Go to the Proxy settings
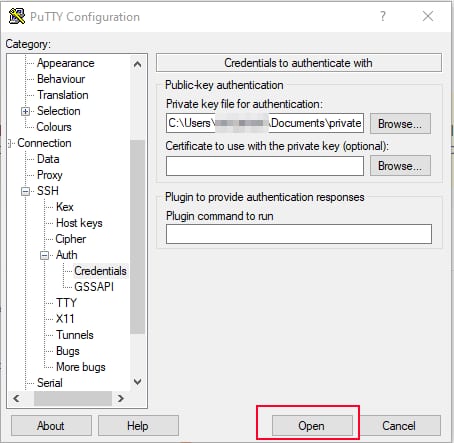Viewport: 454px width, 443px height. (50, 175)
